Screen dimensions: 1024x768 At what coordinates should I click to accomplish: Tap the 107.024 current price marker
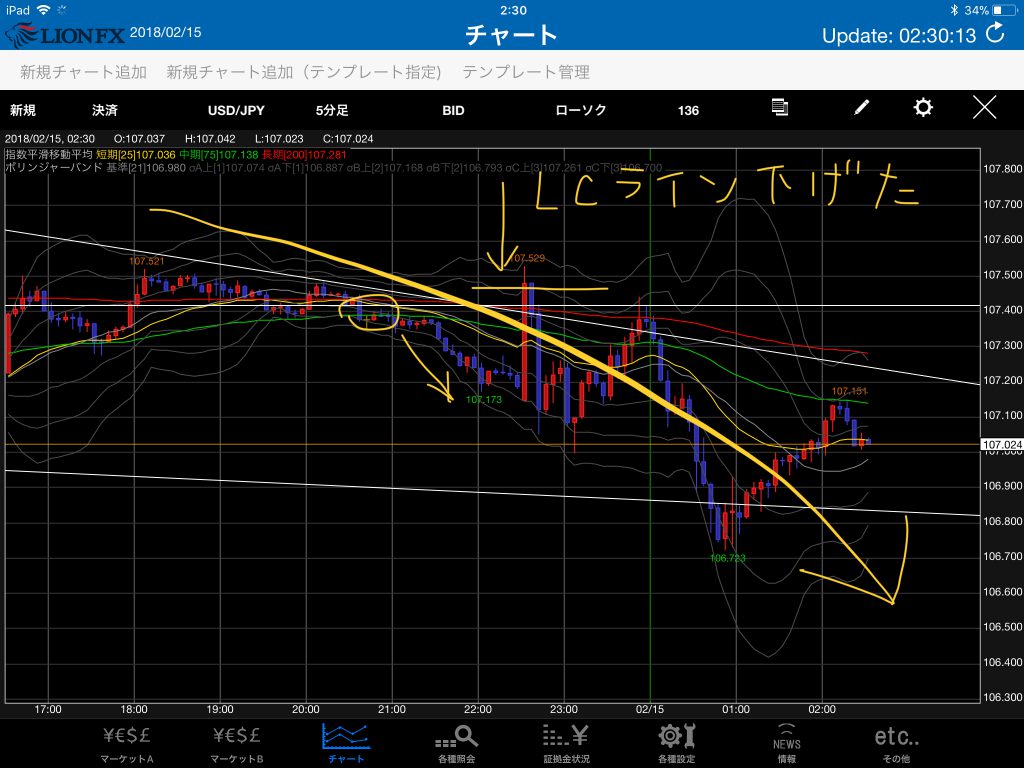[x=999, y=444]
